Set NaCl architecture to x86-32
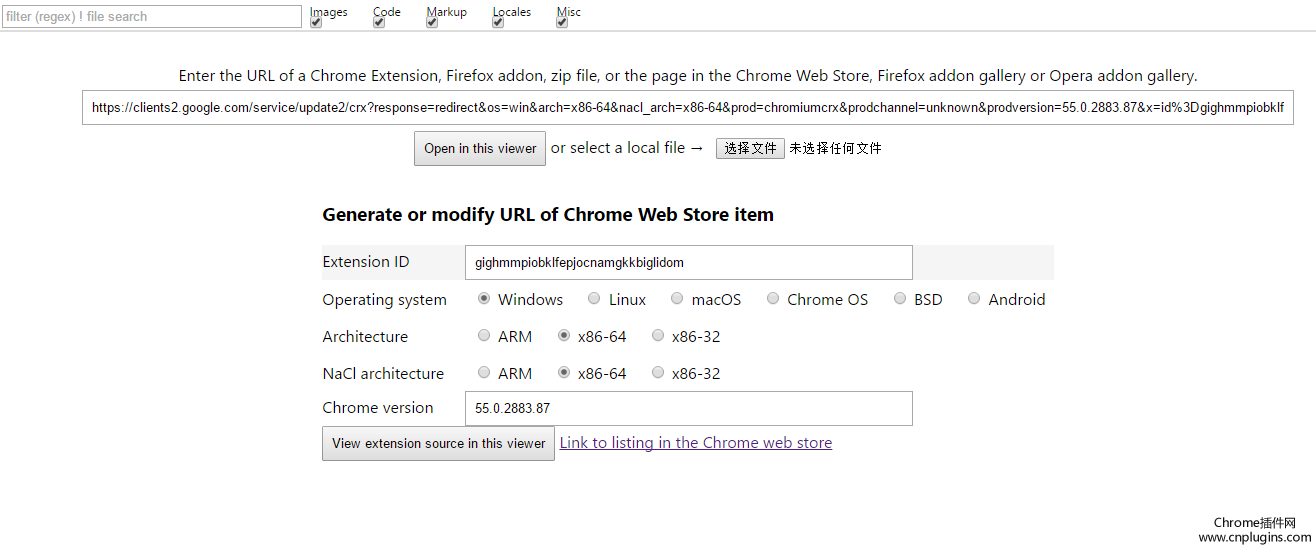Viewport: 1316px width, 550px height. (658, 373)
